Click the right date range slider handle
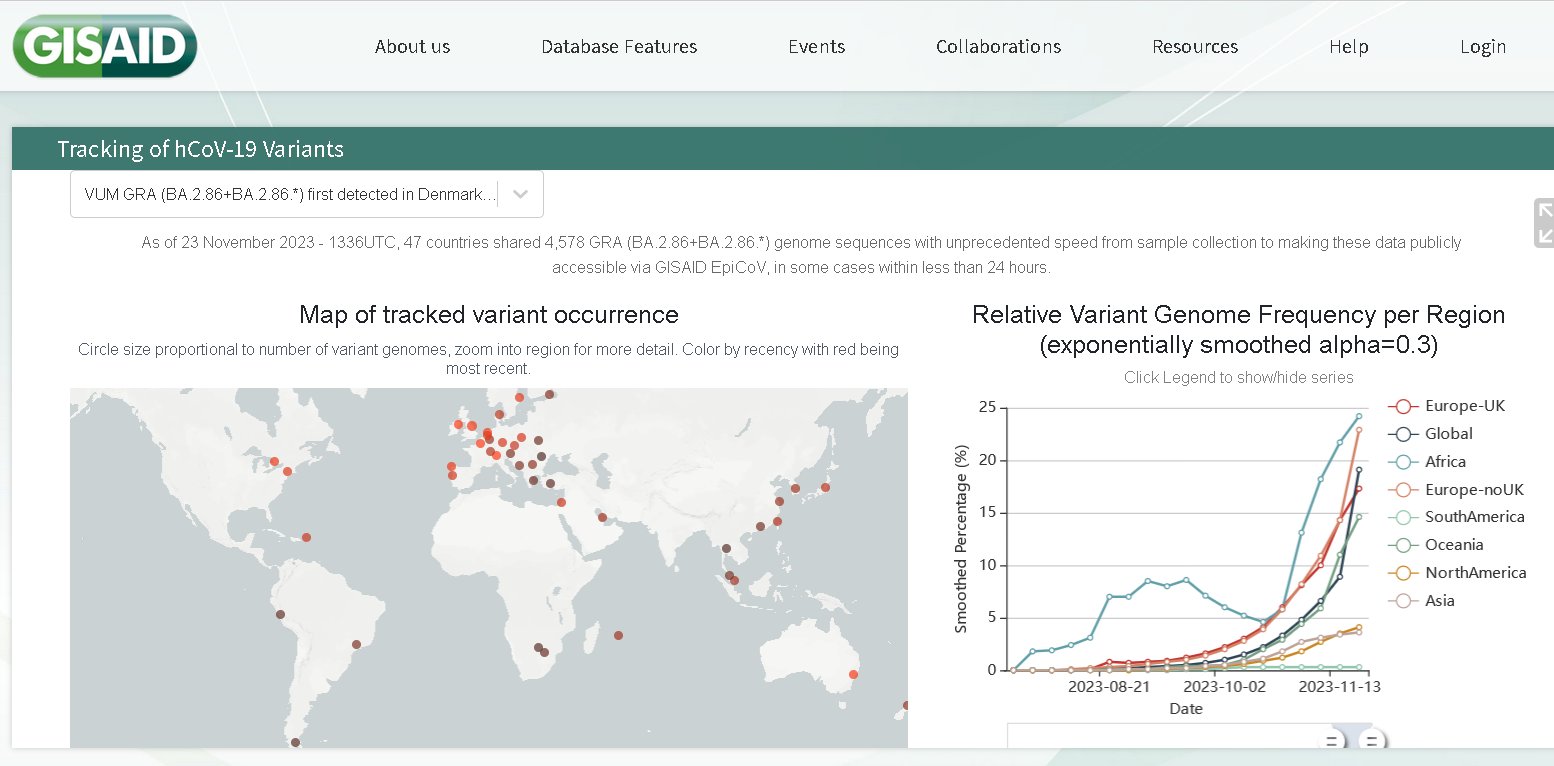This screenshot has width=1554, height=766. [x=1372, y=741]
